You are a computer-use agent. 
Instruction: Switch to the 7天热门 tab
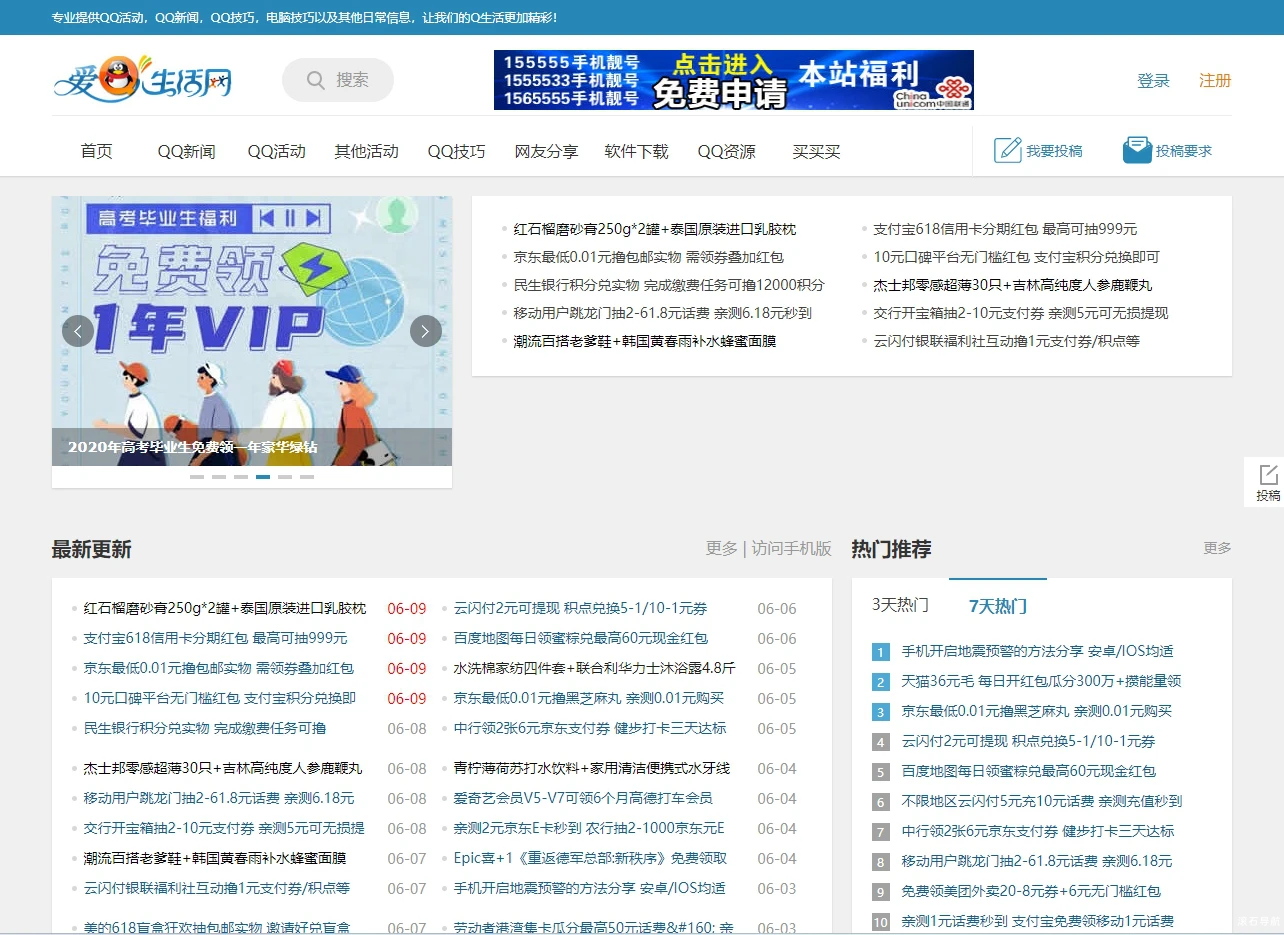[997, 606]
